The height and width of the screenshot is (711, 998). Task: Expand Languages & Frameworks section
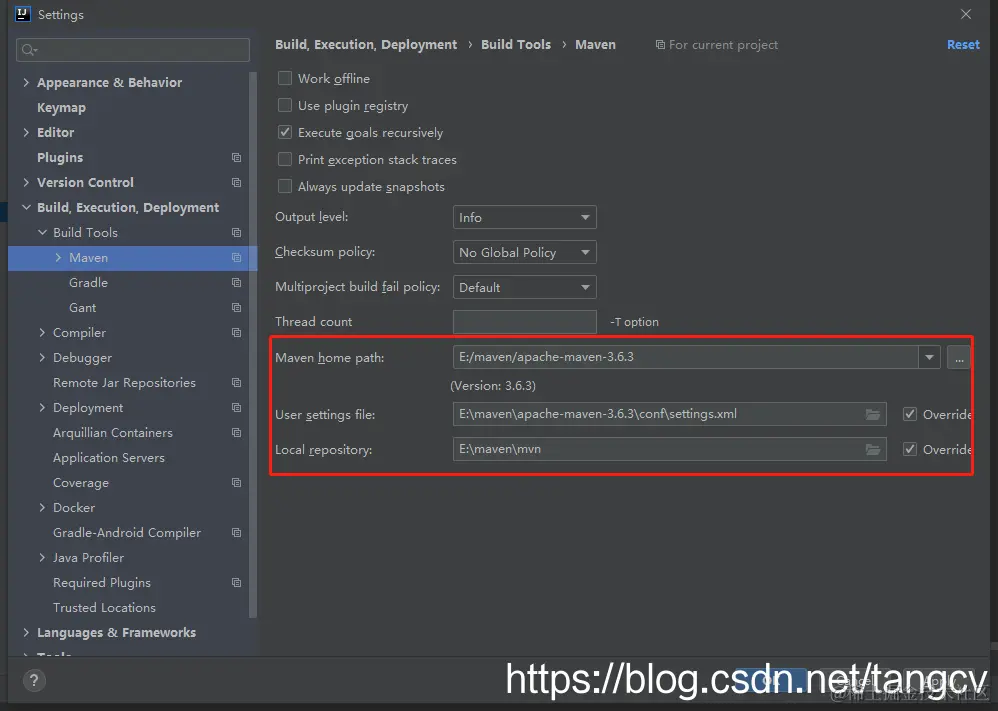coord(26,633)
